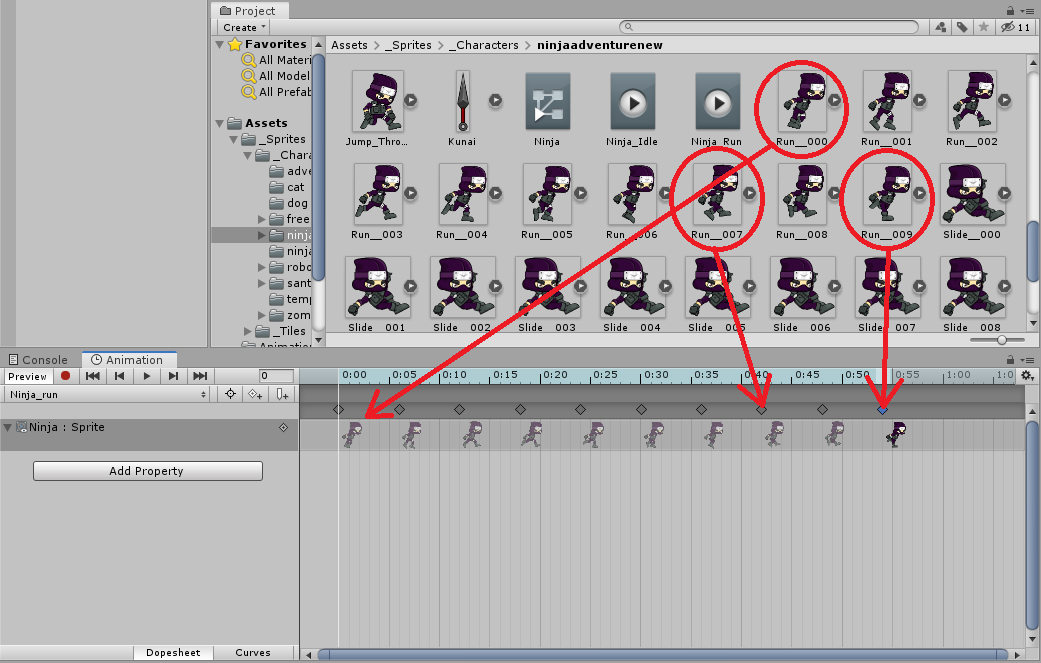The image size is (1041, 663).
Task: Toggle the Animation panel lock icon
Action: pyautogui.click(x=1010, y=359)
